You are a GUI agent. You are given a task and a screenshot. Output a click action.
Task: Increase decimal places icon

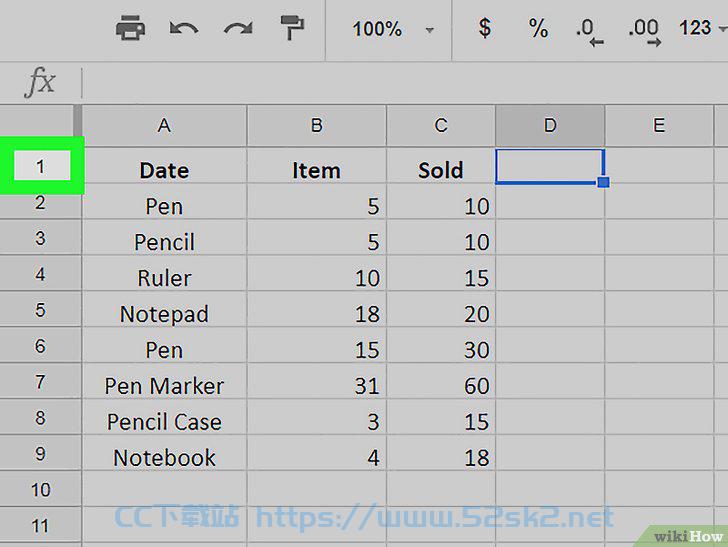(x=644, y=32)
